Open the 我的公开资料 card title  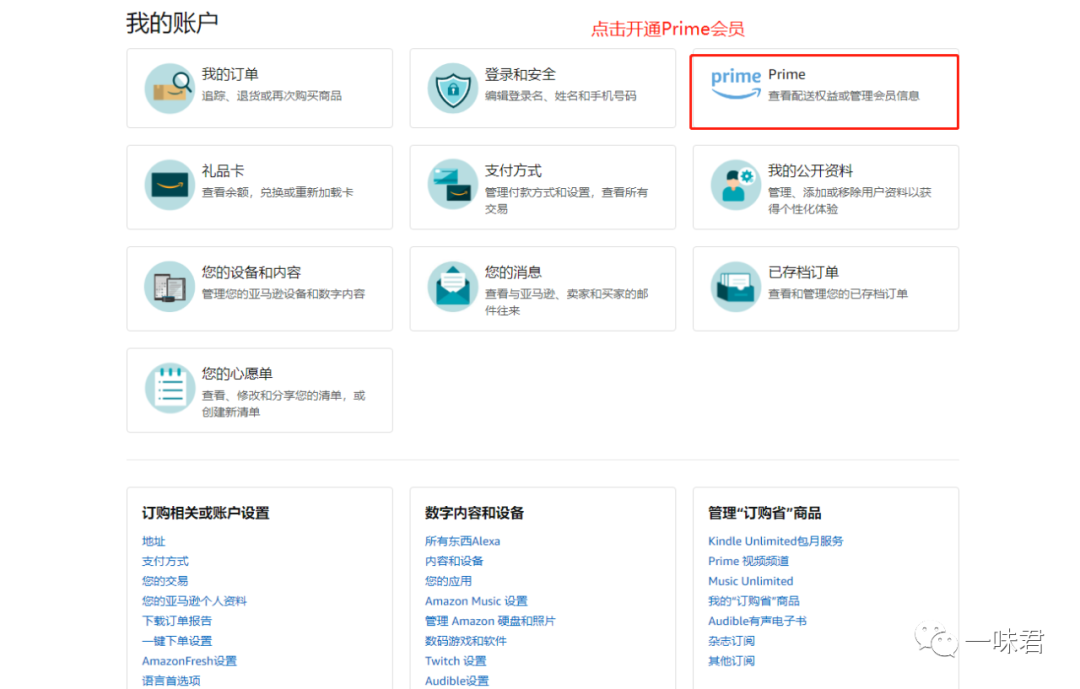click(811, 171)
